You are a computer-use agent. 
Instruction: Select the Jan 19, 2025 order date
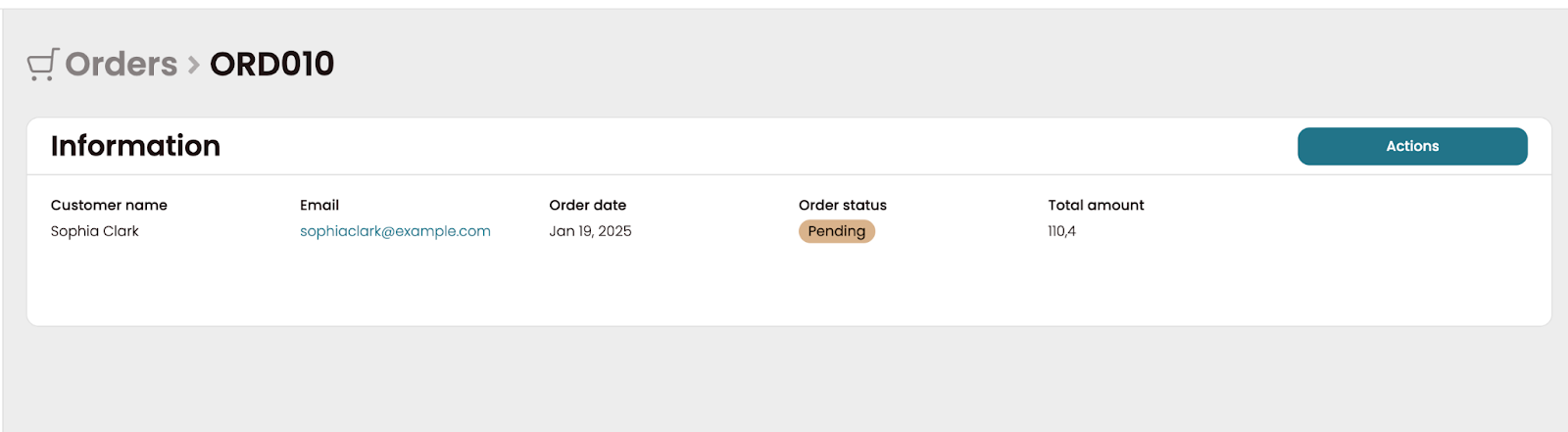tap(590, 231)
